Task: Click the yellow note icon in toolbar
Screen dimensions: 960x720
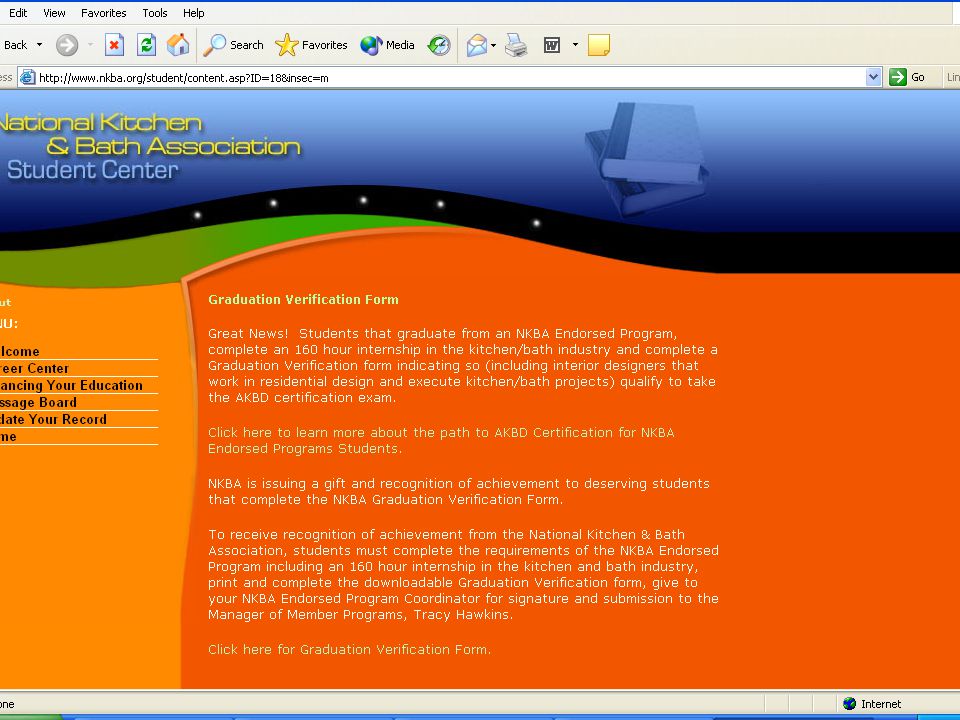Action: (x=599, y=45)
